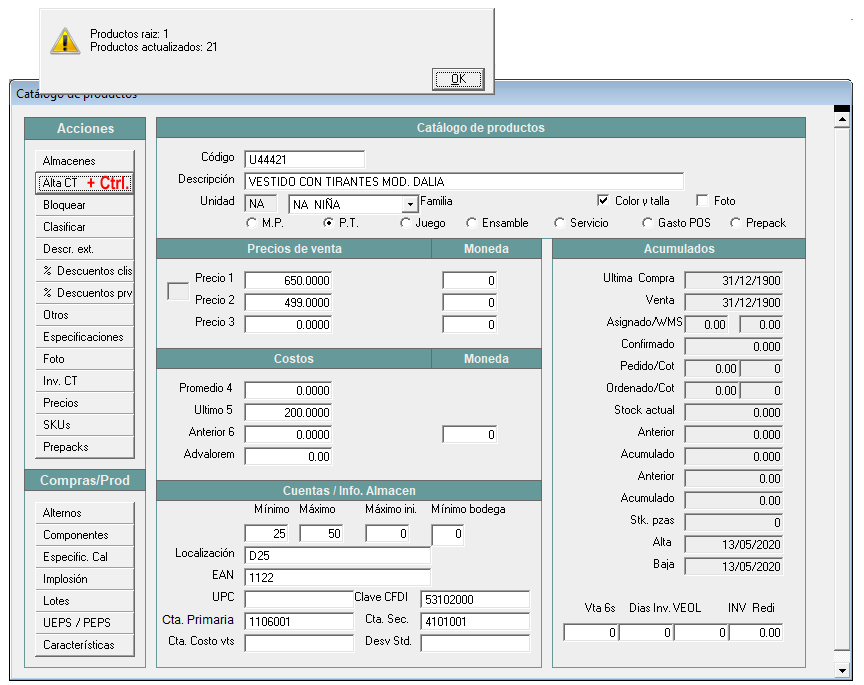Click the Precio 3 field

click(288, 325)
